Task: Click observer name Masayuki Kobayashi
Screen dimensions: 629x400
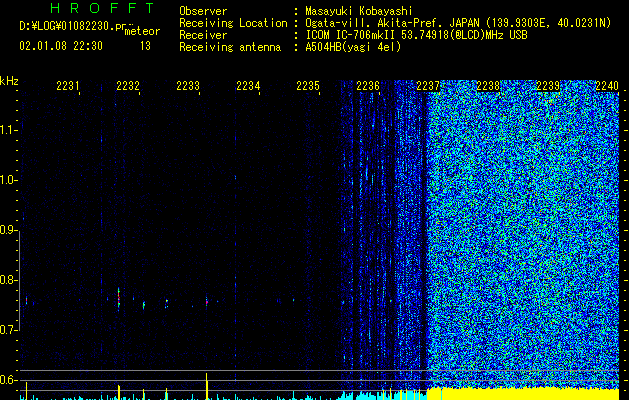Action: coord(359,11)
